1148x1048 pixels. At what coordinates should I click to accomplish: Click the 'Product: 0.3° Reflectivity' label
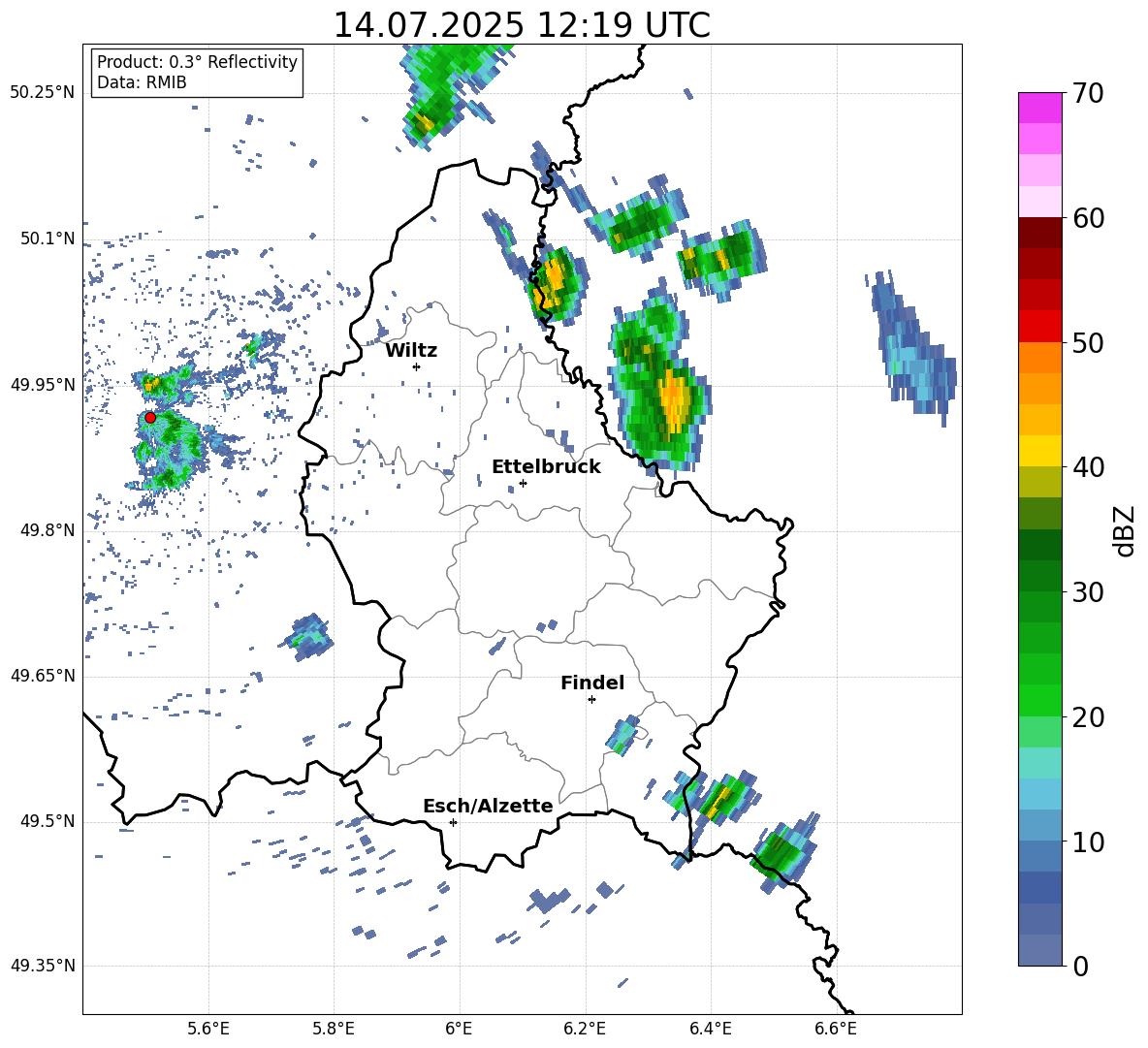197,62
